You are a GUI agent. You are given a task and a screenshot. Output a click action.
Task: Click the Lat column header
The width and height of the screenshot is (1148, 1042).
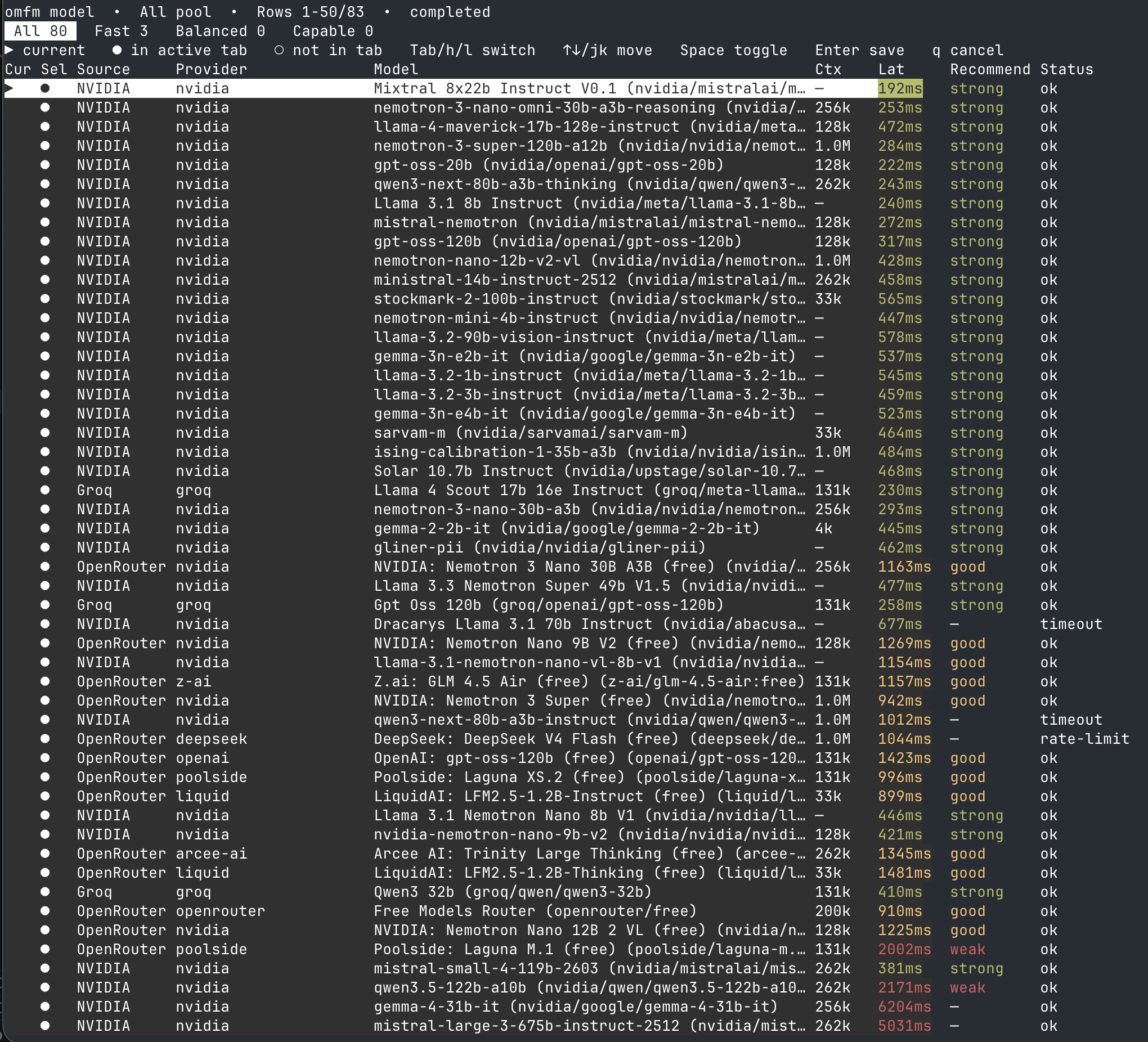pyautogui.click(x=891, y=69)
